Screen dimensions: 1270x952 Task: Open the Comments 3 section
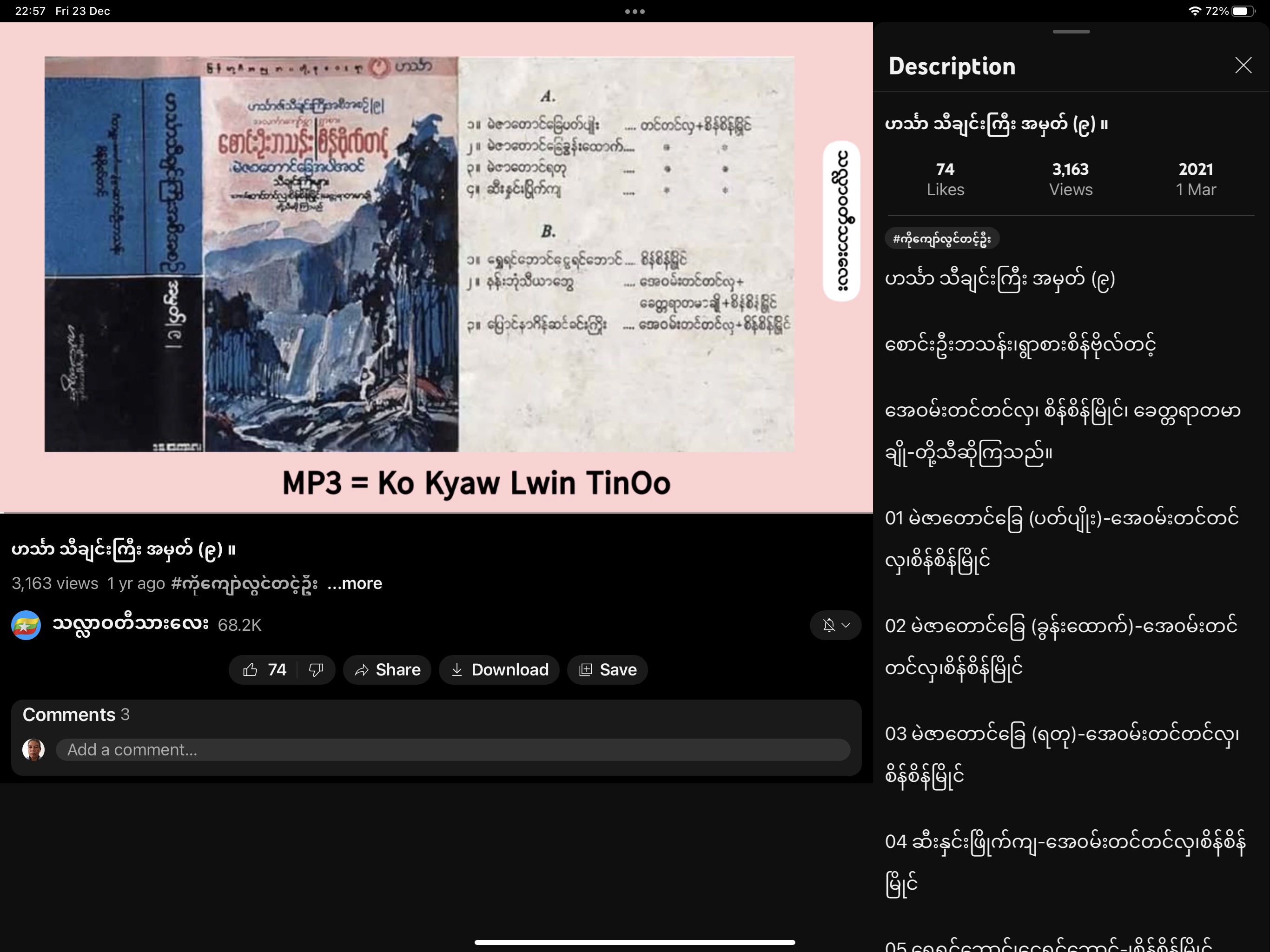click(x=76, y=714)
